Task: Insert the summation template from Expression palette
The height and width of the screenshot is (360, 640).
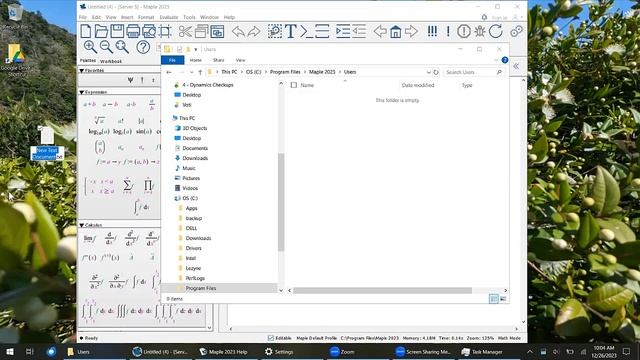Action: [127, 186]
